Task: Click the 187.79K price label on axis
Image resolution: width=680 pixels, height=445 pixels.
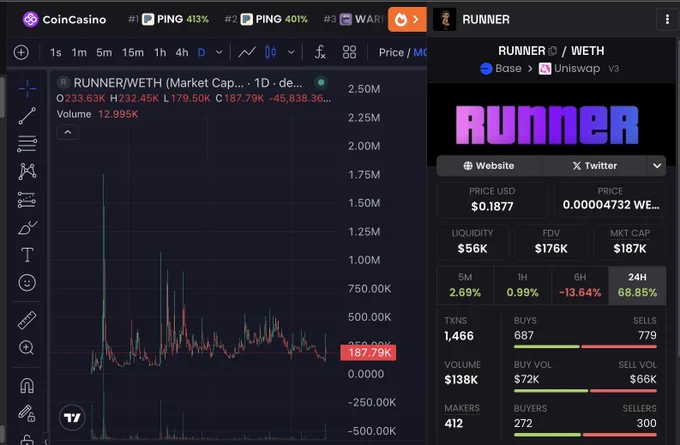Action: (368, 353)
